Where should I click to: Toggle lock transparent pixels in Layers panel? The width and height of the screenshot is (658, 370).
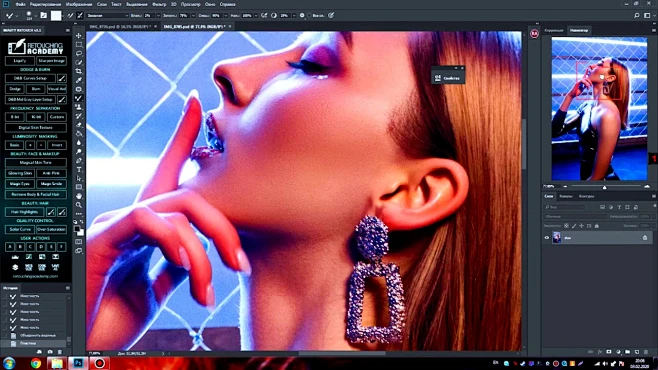tap(566, 226)
